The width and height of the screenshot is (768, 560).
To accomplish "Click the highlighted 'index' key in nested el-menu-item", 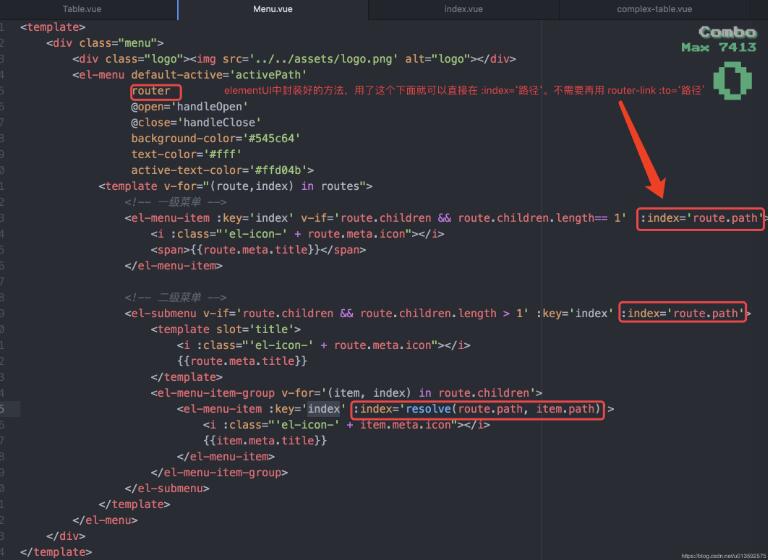I will 324,409.
